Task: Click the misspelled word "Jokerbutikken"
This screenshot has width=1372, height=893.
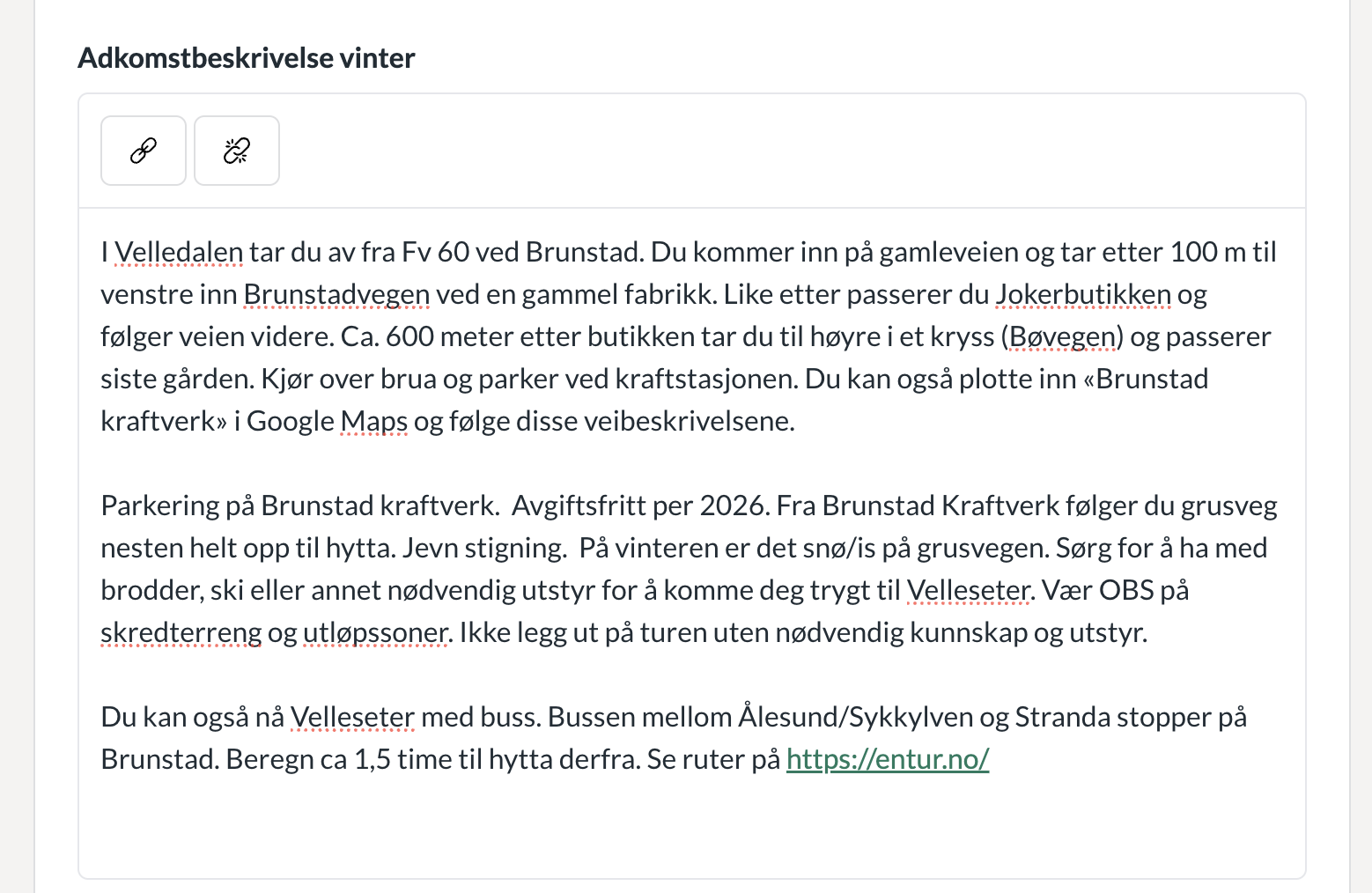Action: coord(1083,295)
